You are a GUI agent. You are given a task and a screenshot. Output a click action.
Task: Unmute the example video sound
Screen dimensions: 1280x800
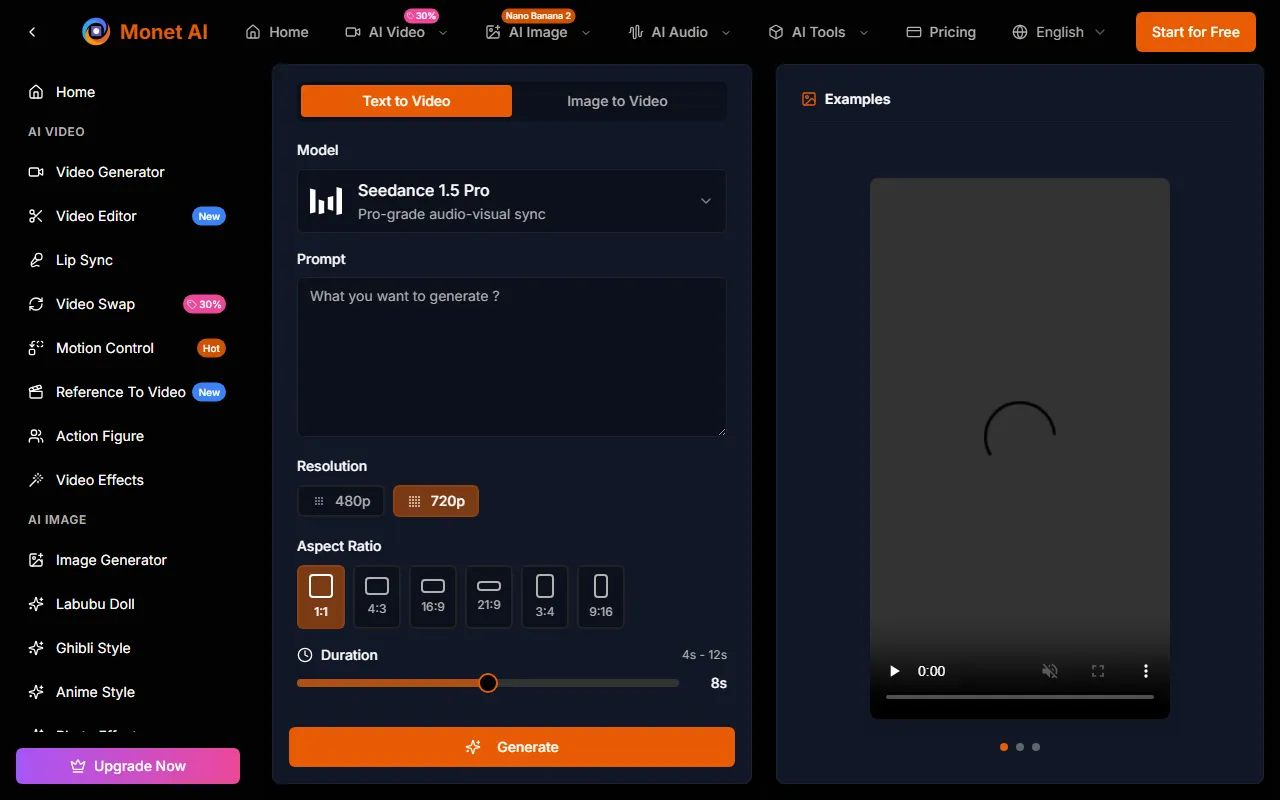[1049, 671]
